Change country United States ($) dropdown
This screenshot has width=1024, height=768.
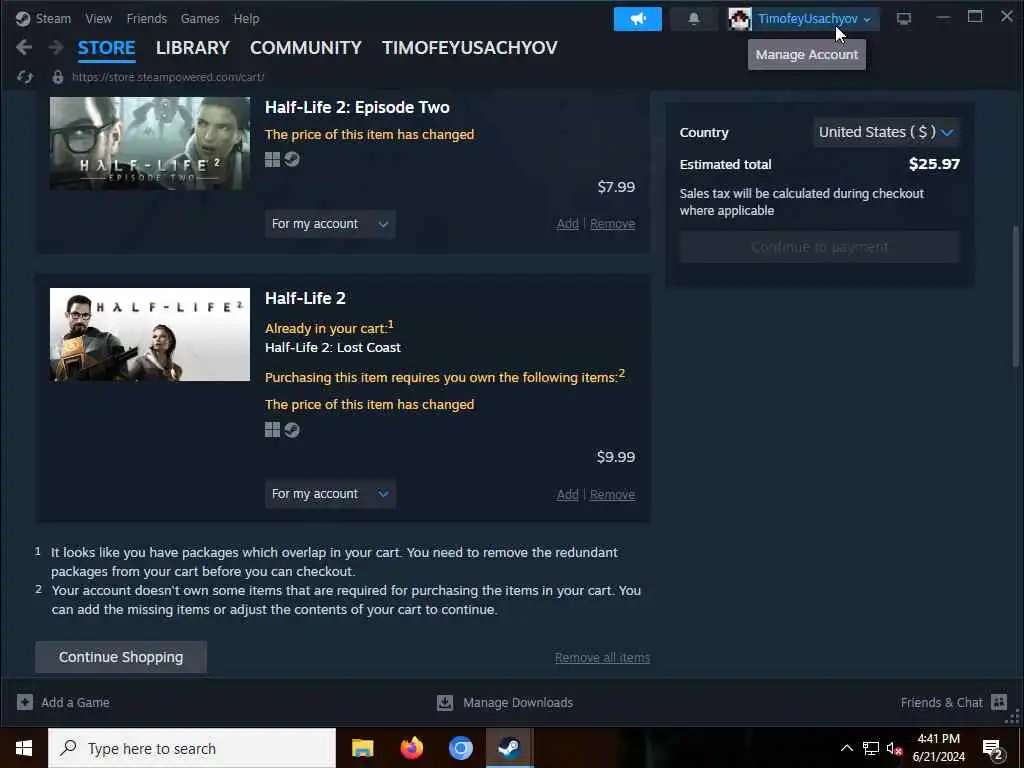tap(886, 132)
